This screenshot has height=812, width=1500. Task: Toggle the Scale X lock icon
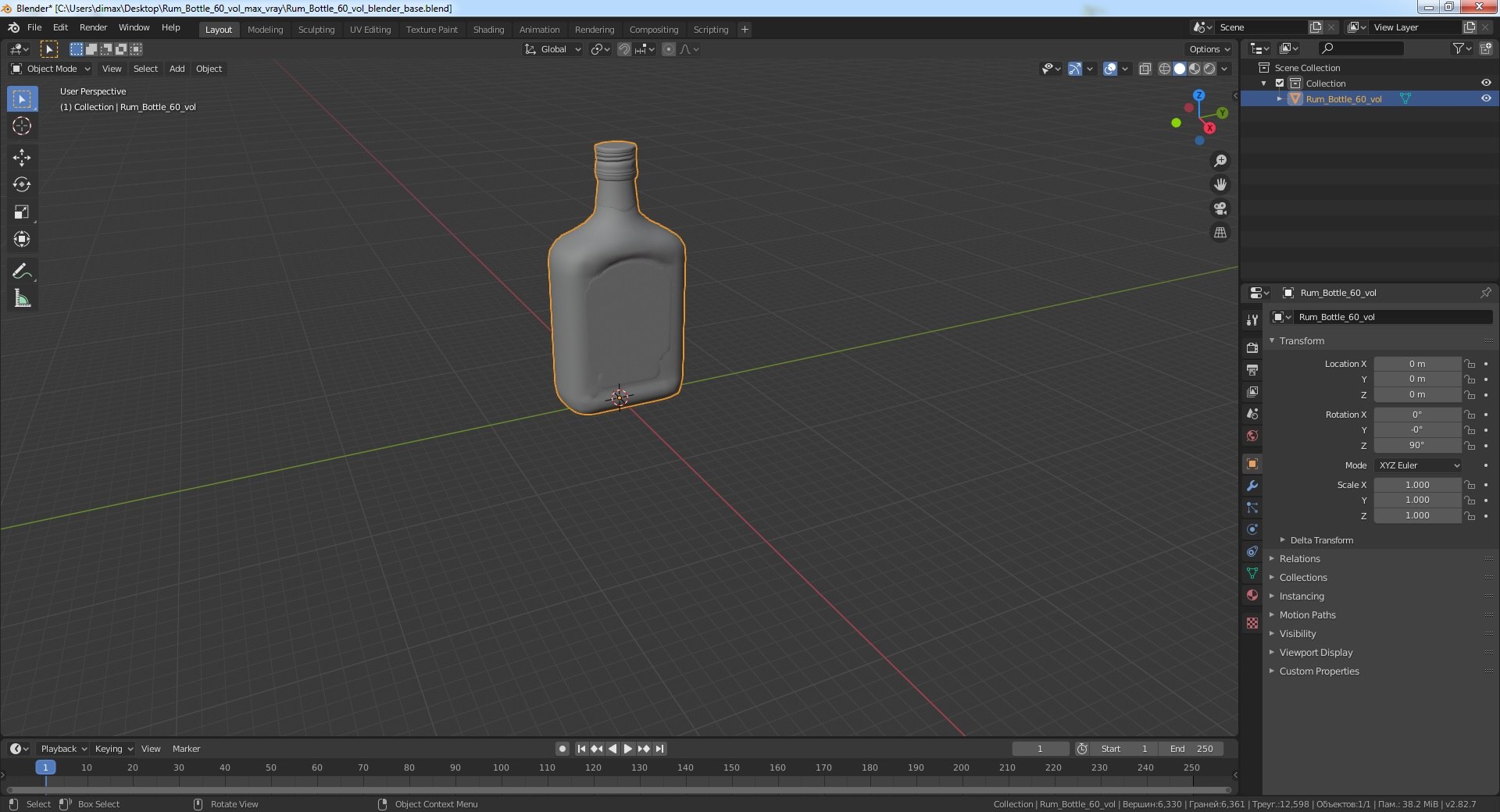(x=1470, y=485)
